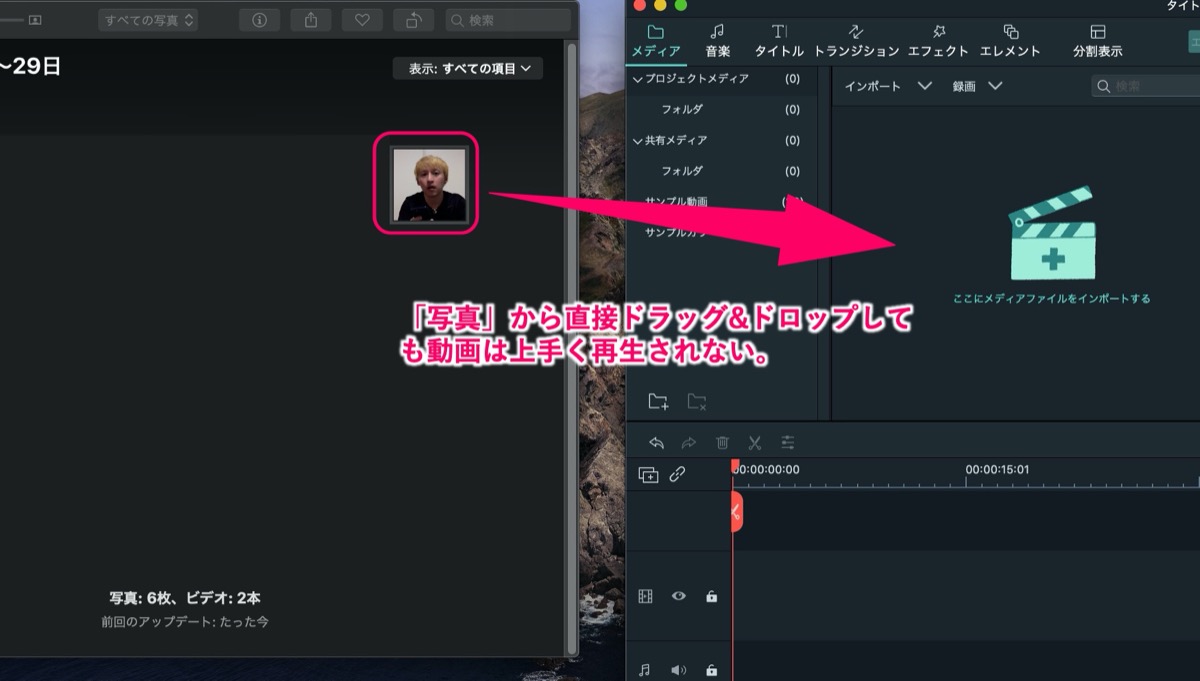Click the 写真: 6枚、ビデオ: 2本 text
Viewport: 1200px width, 681px height.
pyautogui.click(x=185, y=598)
